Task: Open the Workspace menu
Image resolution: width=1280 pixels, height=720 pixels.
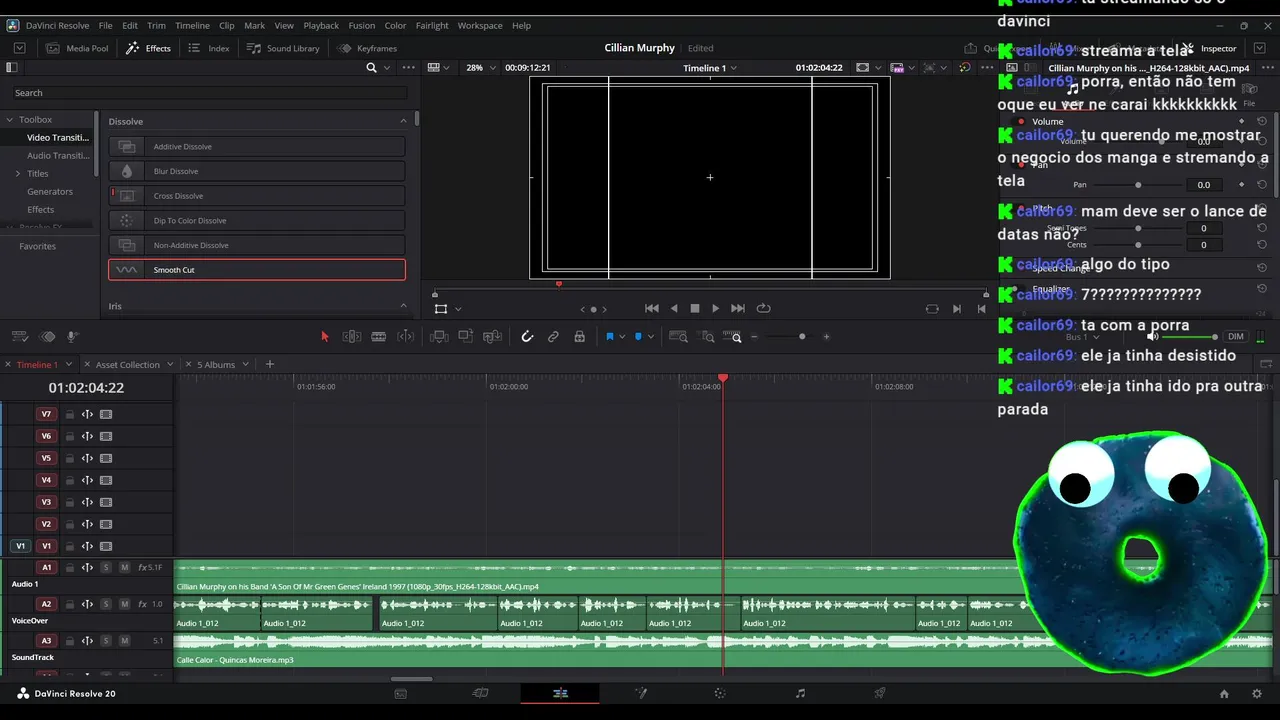Action: pyautogui.click(x=480, y=26)
